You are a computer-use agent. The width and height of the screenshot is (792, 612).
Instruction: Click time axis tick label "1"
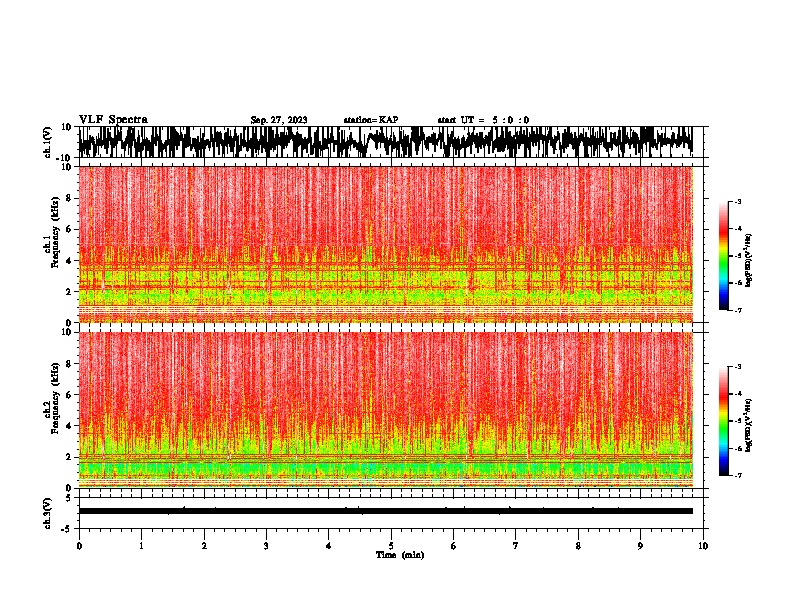click(141, 546)
